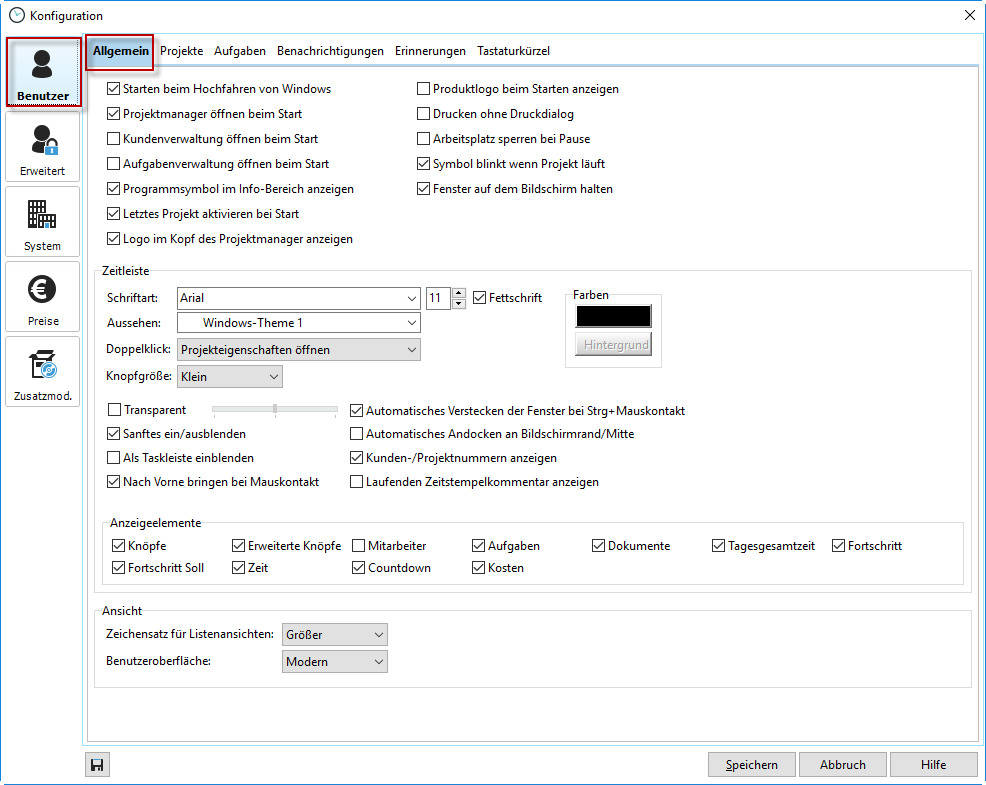The image size is (986, 785).
Task: Expand the Schriftart Arial dropdown
Action: [412, 298]
